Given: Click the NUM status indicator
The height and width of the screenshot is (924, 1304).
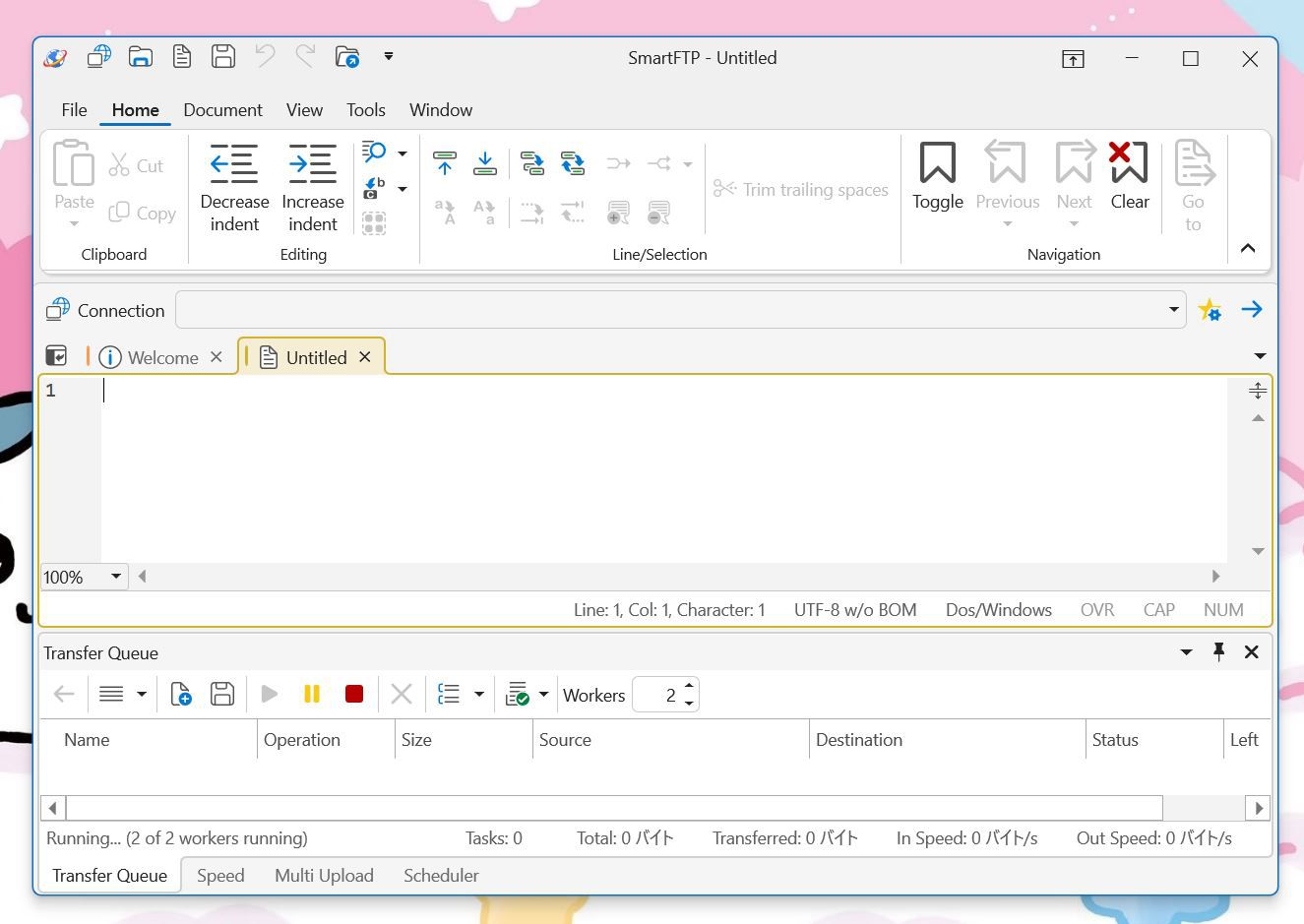Looking at the screenshot, I should tap(1223, 610).
